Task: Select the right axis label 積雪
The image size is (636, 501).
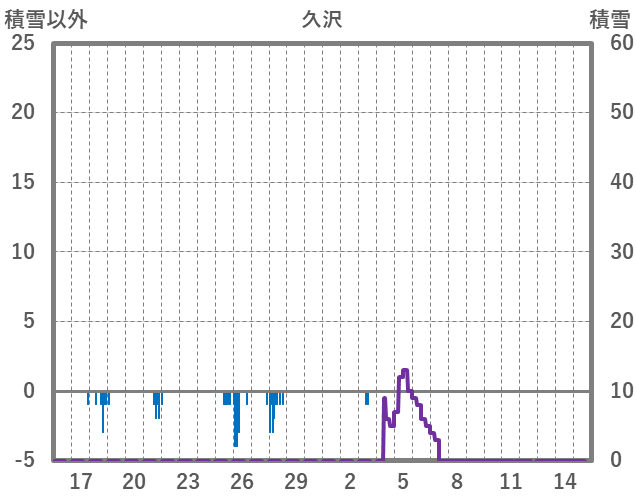Action: (x=609, y=19)
